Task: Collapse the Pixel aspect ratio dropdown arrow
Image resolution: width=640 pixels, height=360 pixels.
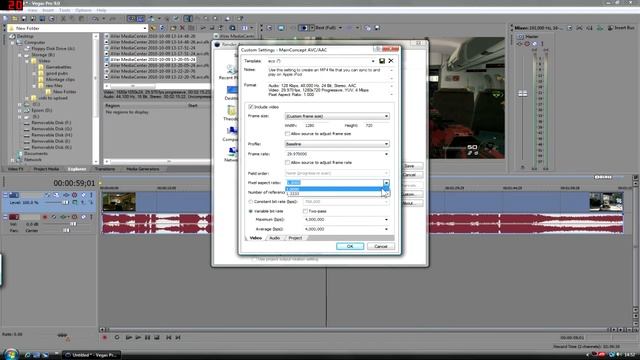Action: [x=386, y=183]
